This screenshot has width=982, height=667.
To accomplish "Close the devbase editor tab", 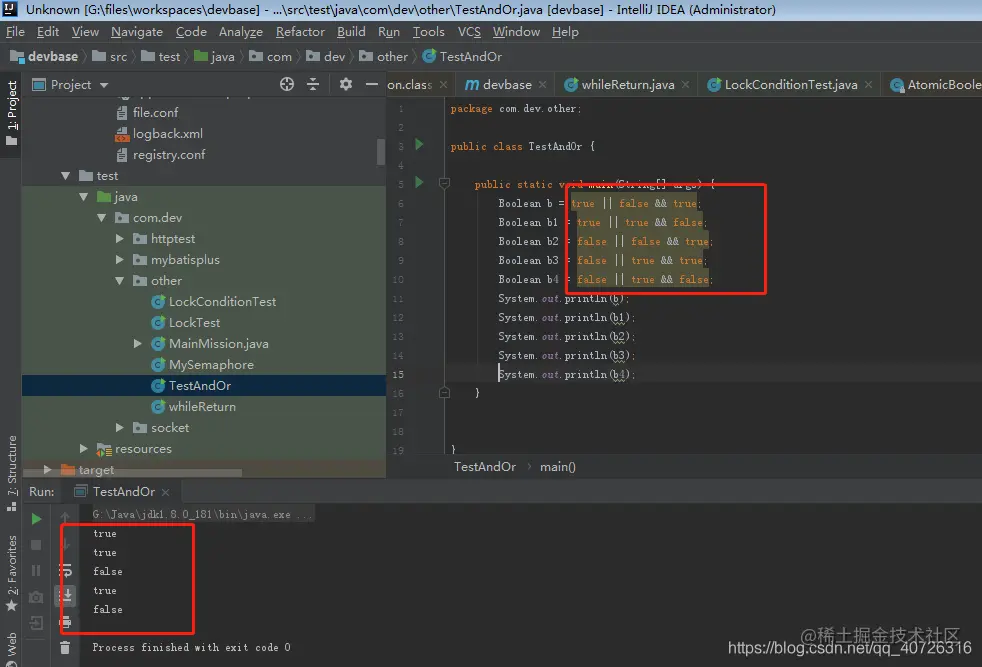I will (x=542, y=85).
